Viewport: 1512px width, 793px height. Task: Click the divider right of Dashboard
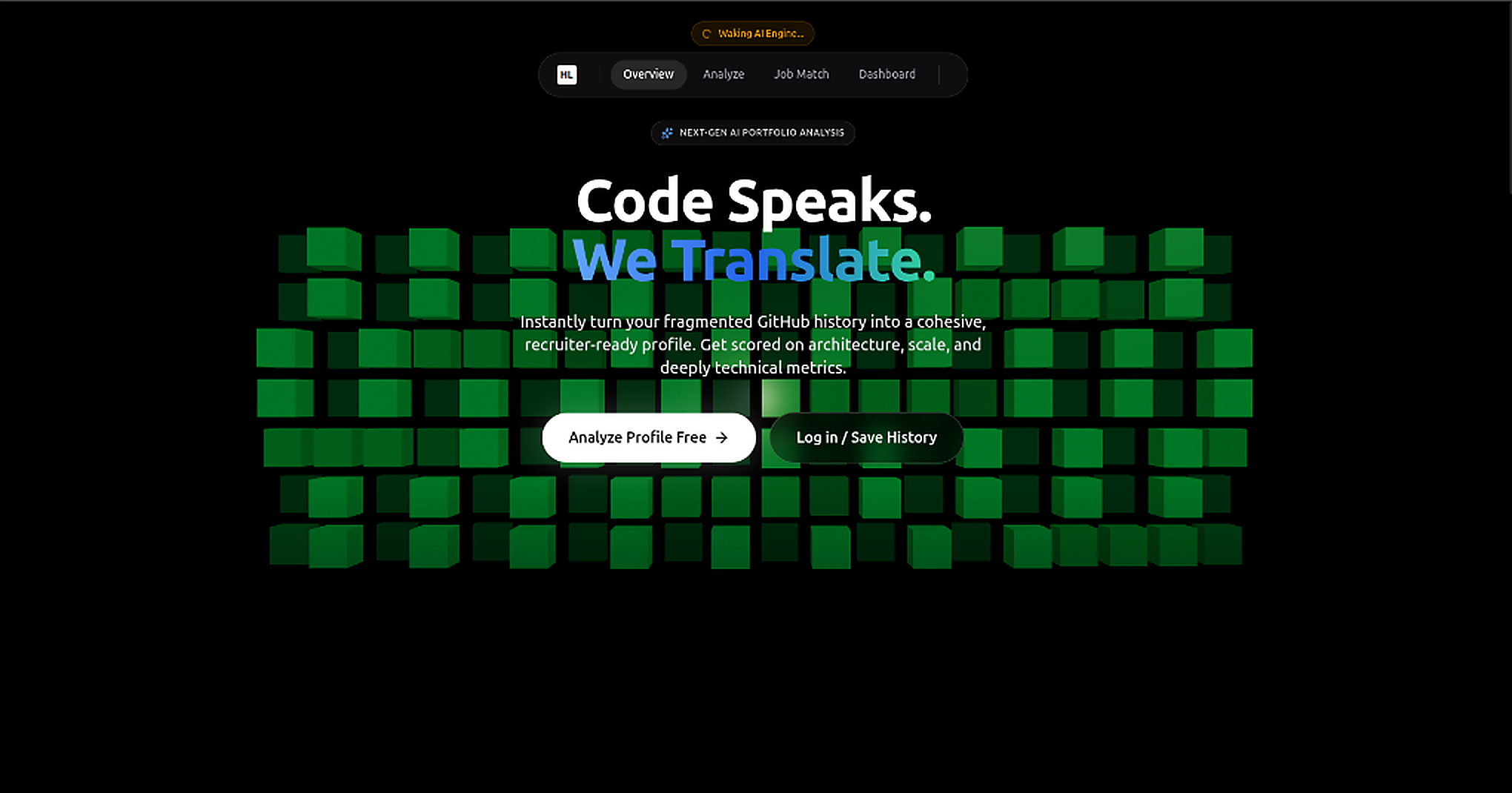[x=939, y=75]
